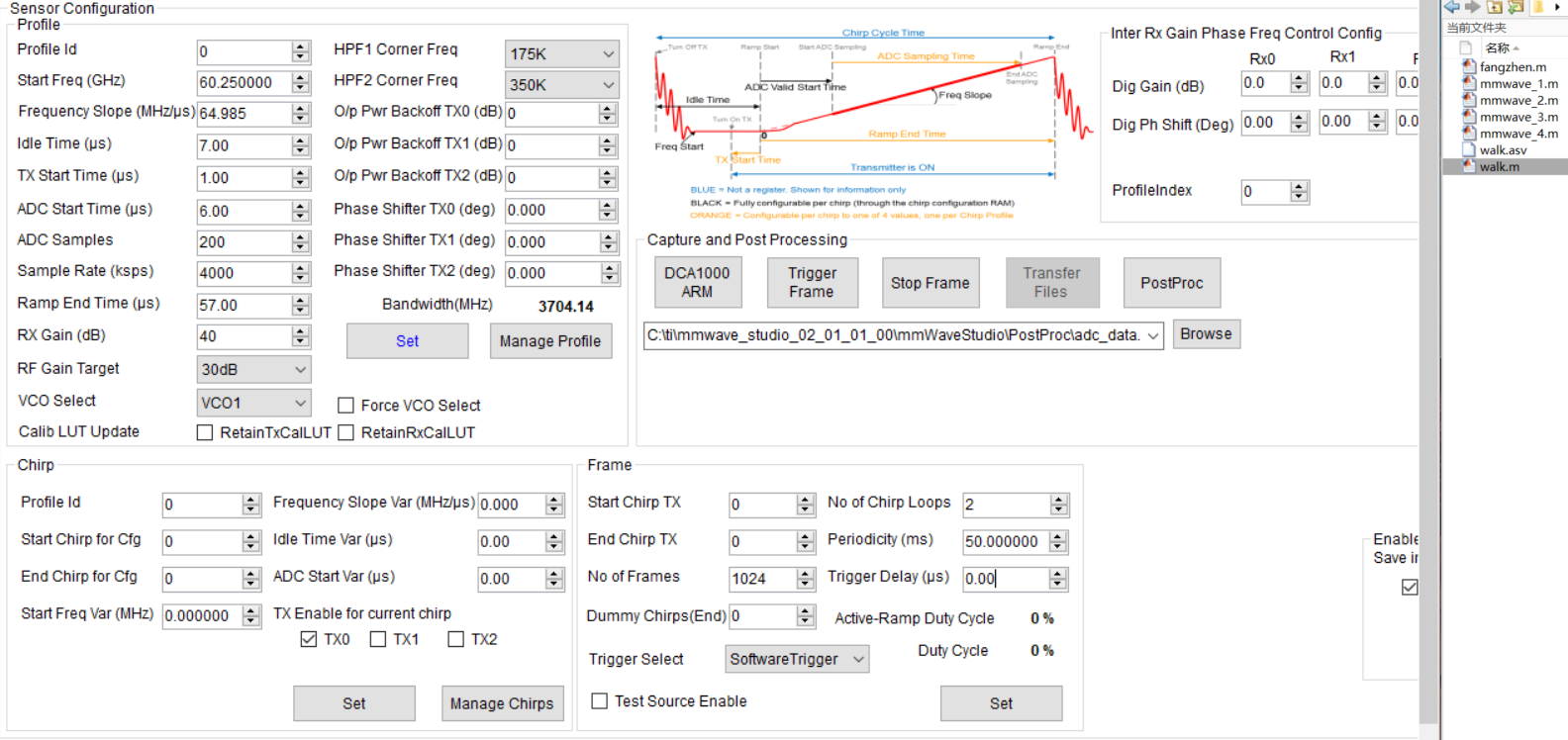The image size is (1568, 740).
Task: Select the walk.asv file icon
Action: pos(1470,150)
